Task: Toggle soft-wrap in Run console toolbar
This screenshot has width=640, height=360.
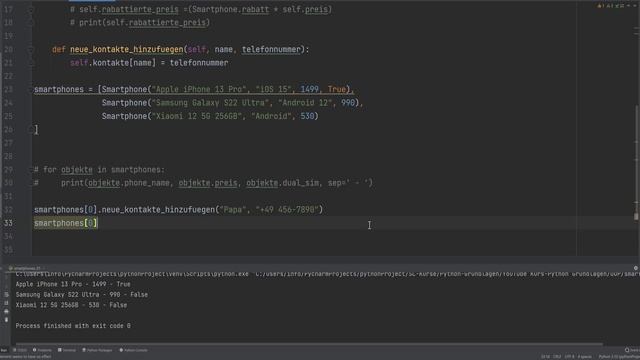Action: pos(6,294)
